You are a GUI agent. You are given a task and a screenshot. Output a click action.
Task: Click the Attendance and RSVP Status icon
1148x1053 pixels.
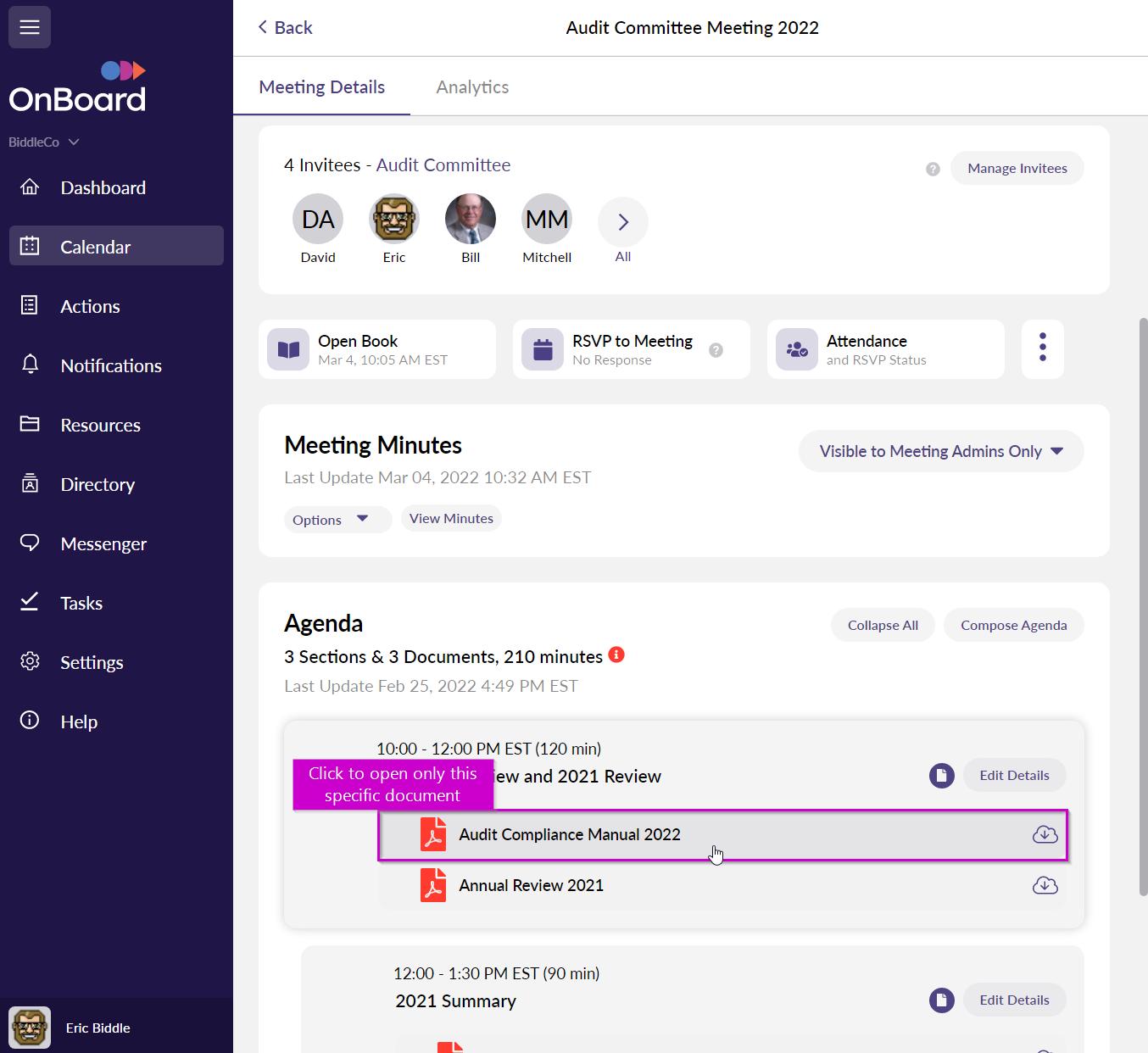[x=797, y=349]
